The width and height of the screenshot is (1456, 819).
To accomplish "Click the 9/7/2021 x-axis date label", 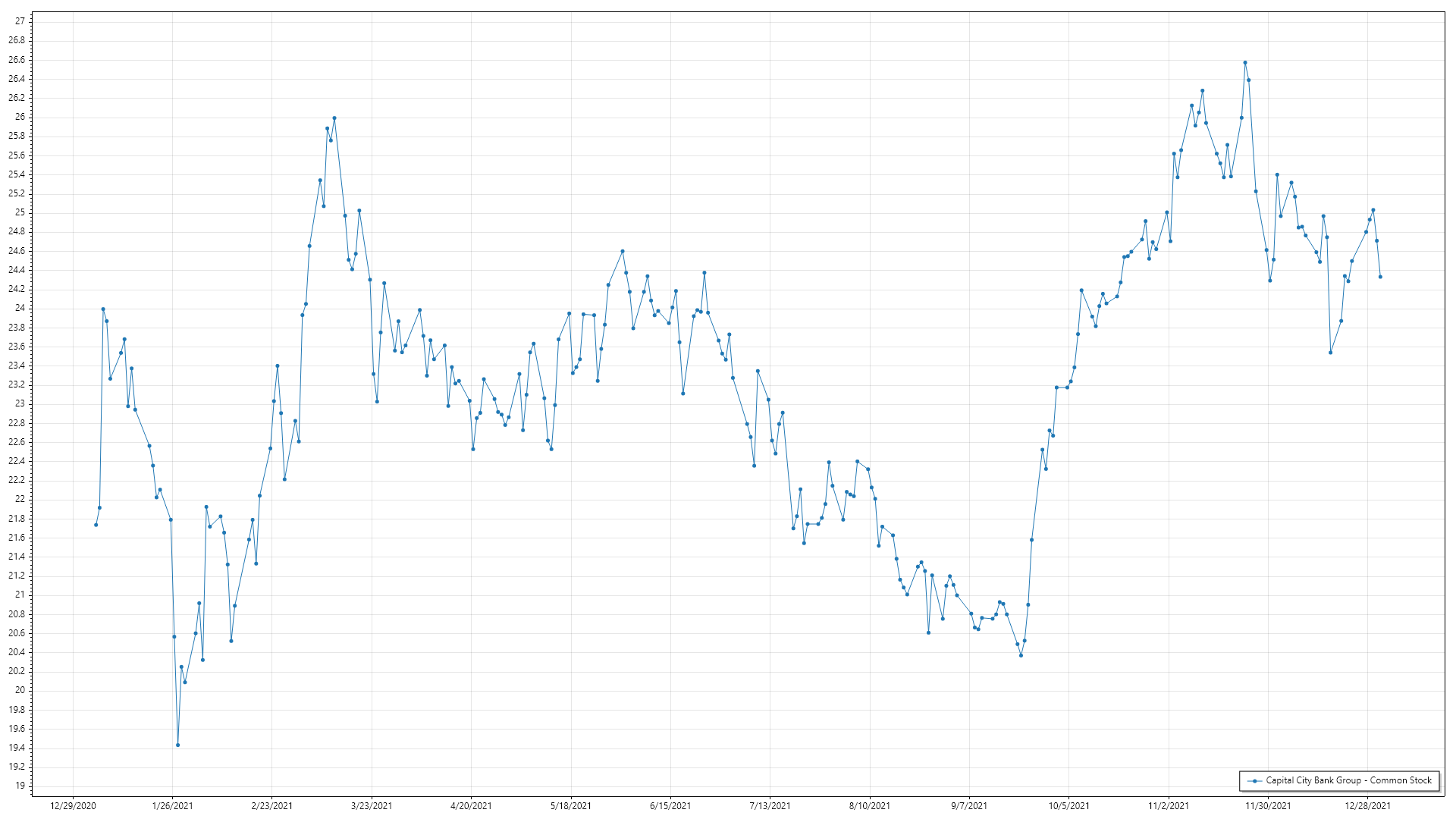I will tap(969, 805).
